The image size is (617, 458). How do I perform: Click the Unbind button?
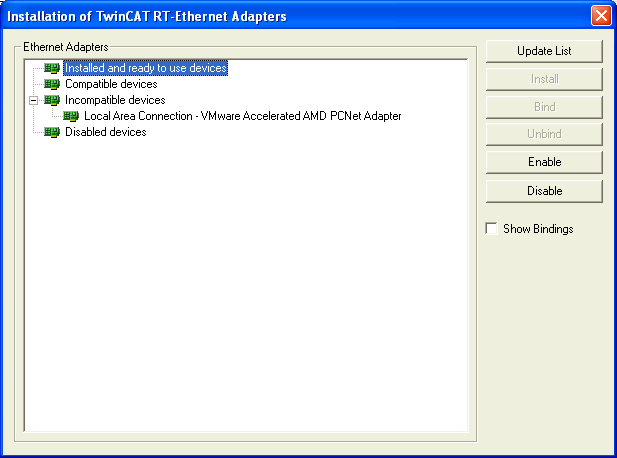pyautogui.click(x=544, y=134)
